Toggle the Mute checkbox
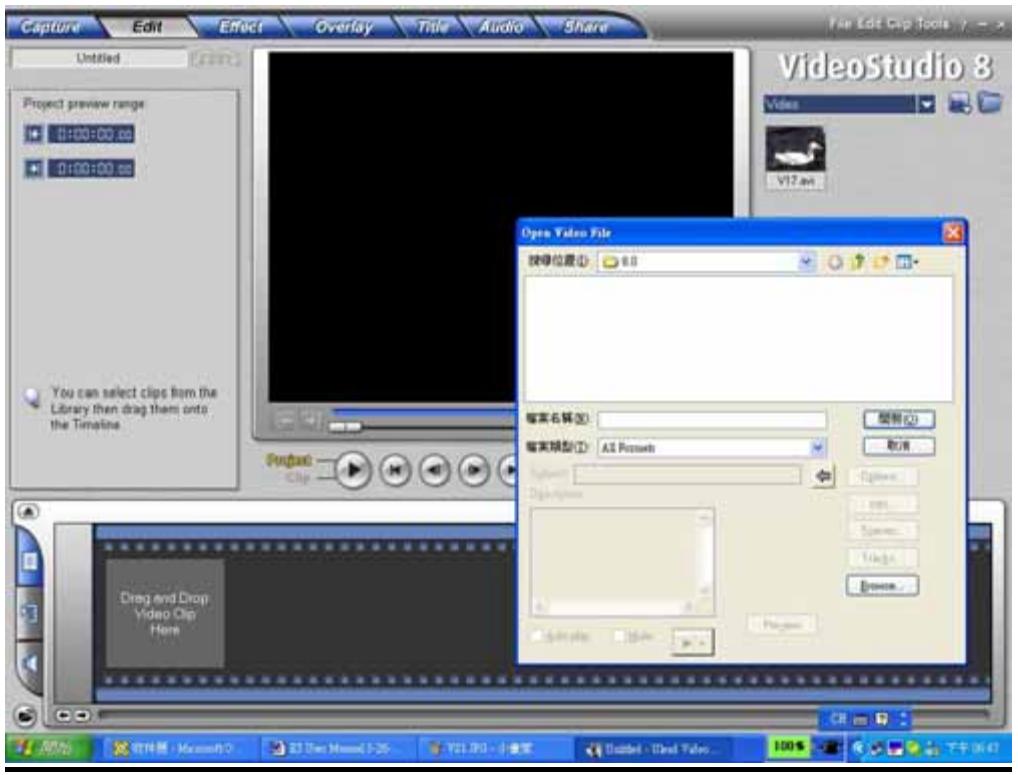 [x=619, y=636]
